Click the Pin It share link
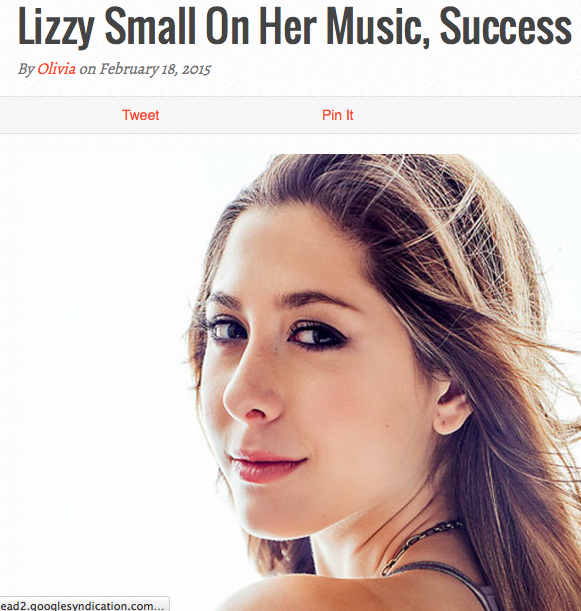581x611 pixels. click(x=337, y=115)
